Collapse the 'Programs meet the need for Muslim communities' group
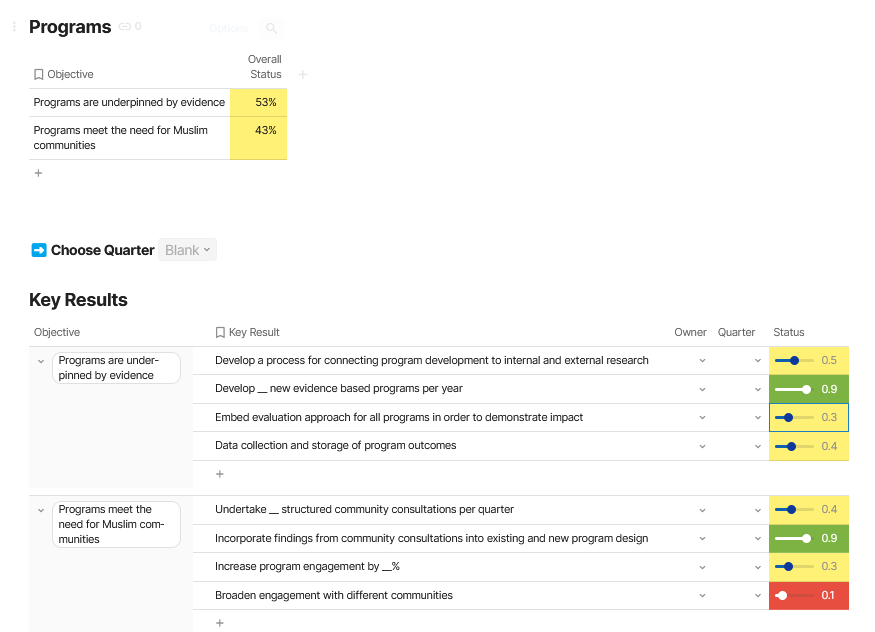The image size is (875, 632). pos(41,510)
